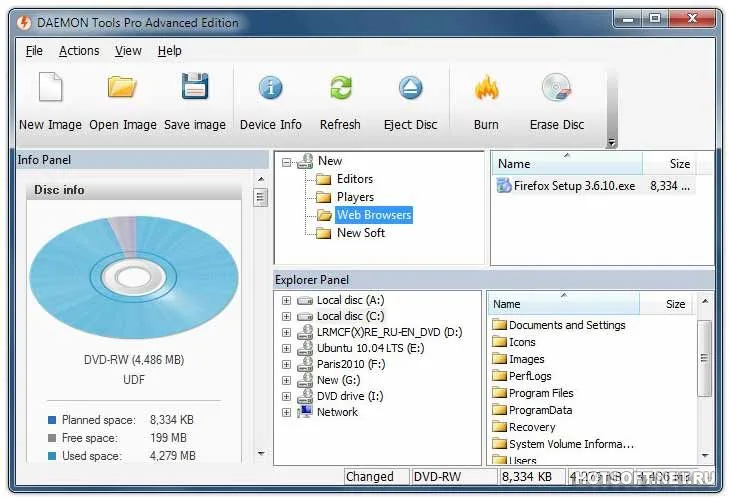The width and height of the screenshot is (729, 498).
Task: Expand Ubuntu 10.04 LTS (E:) node
Action: coord(286,349)
